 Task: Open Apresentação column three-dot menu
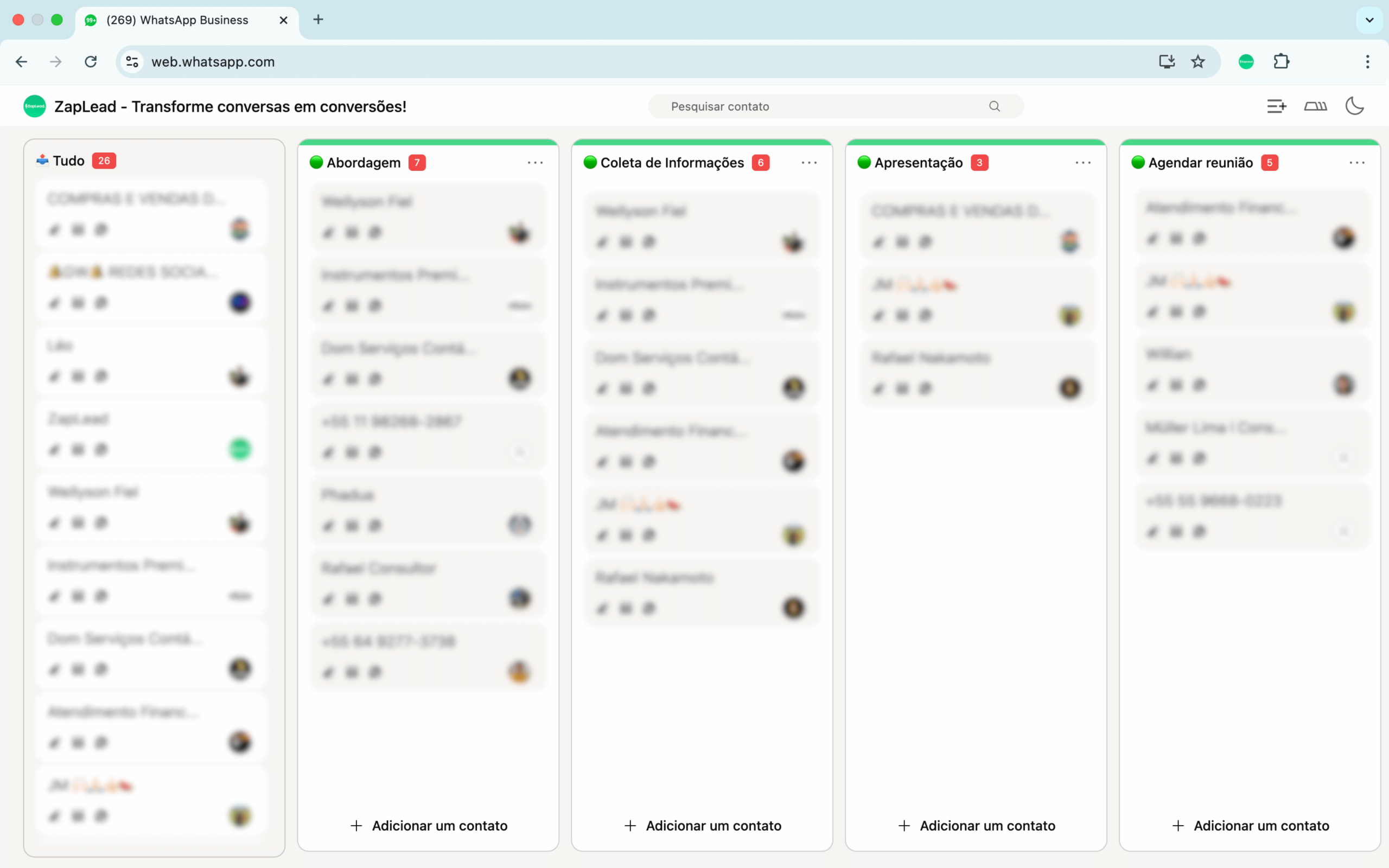pyautogui.click(x=1082, y=163)
